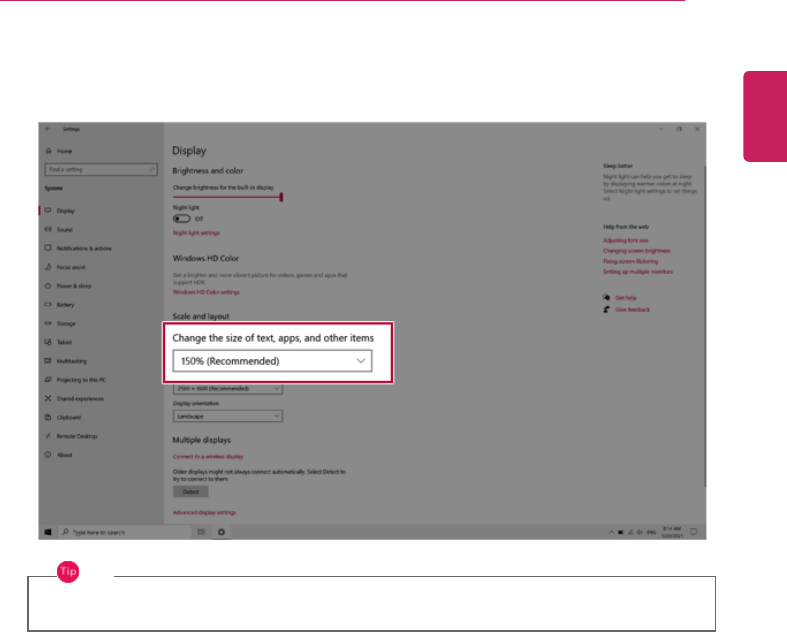Click the taskbar clock and date
The height and width of the screenshot is (632, 787).
tap(672, 532)
